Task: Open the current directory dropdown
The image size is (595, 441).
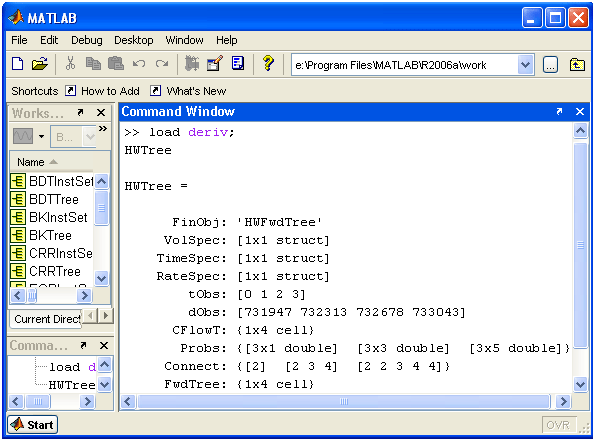Action: point(526,65)
